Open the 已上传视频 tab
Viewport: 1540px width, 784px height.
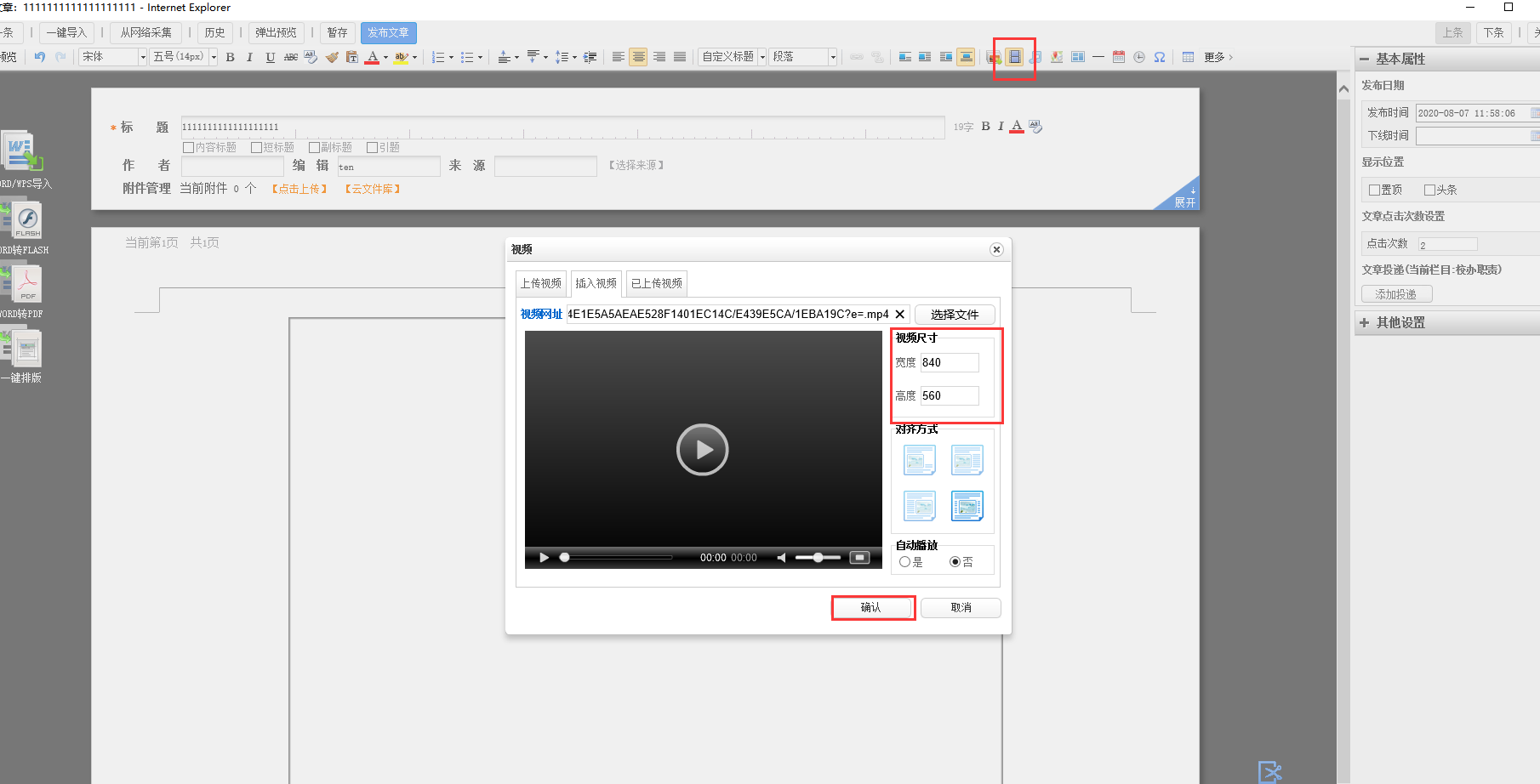[x=656, y=283]
